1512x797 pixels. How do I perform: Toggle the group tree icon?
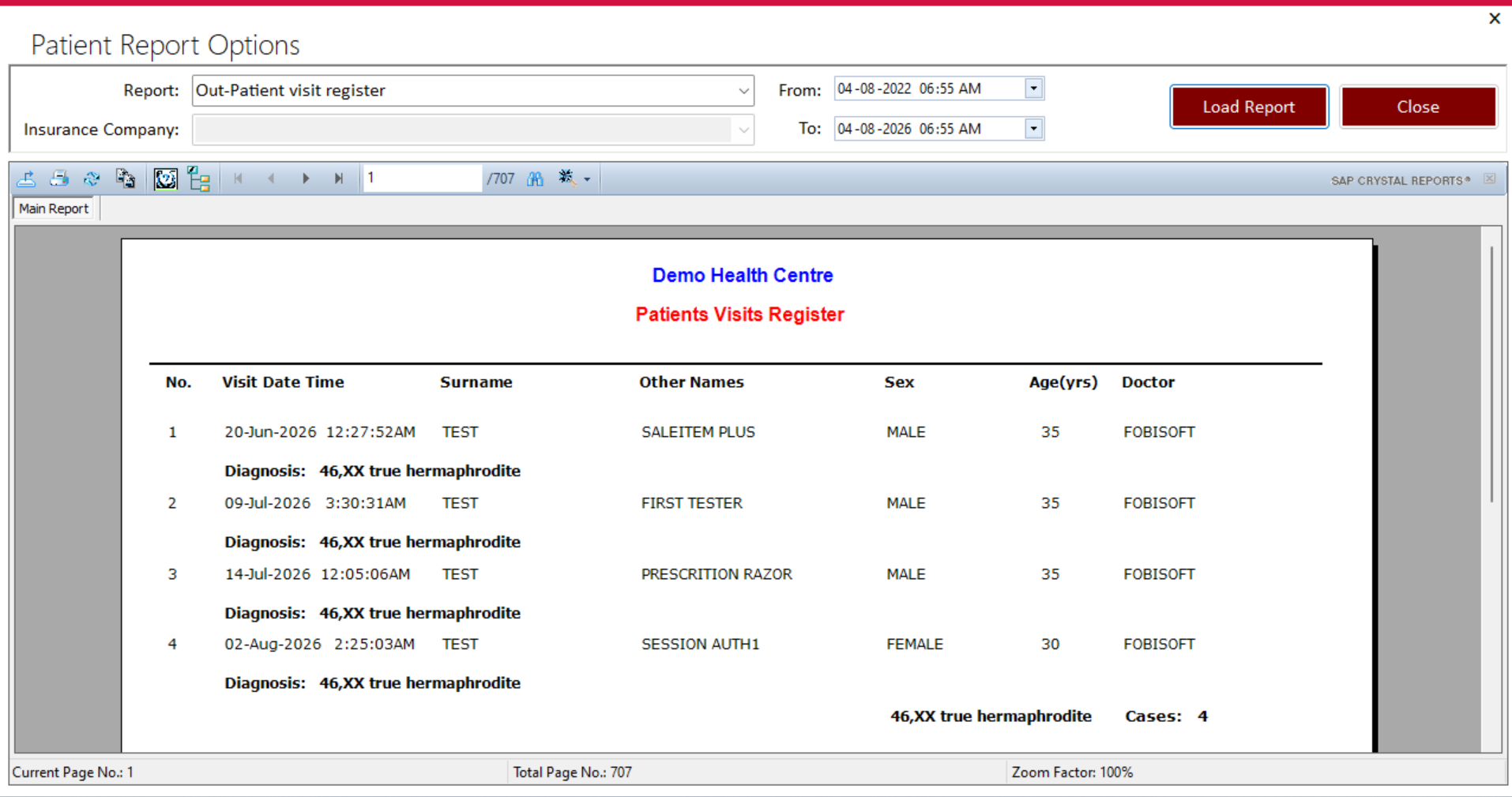tap(199, 179)
